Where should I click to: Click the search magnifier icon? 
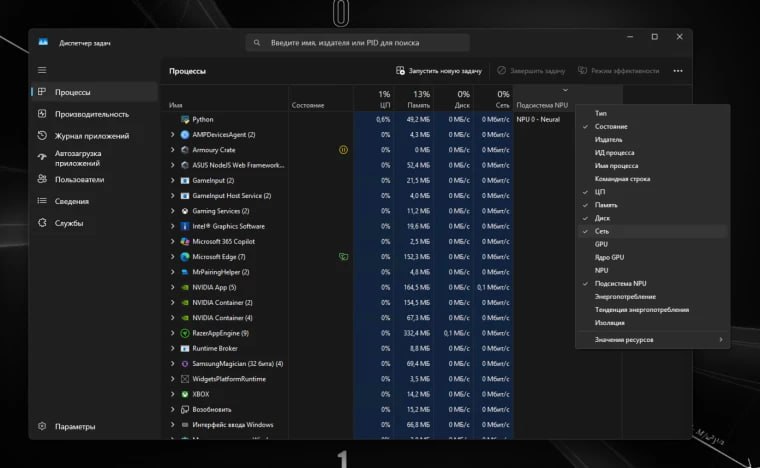click(x=257, y=43)
